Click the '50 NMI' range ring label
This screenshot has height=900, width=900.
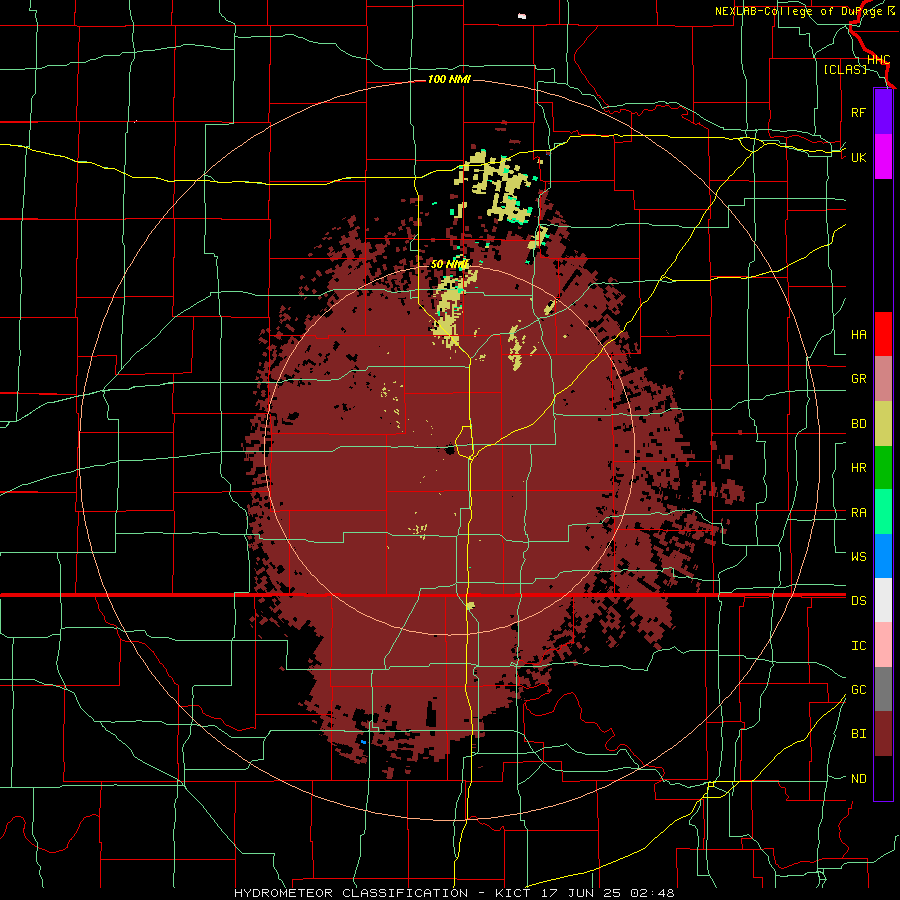tap(449, 265)
